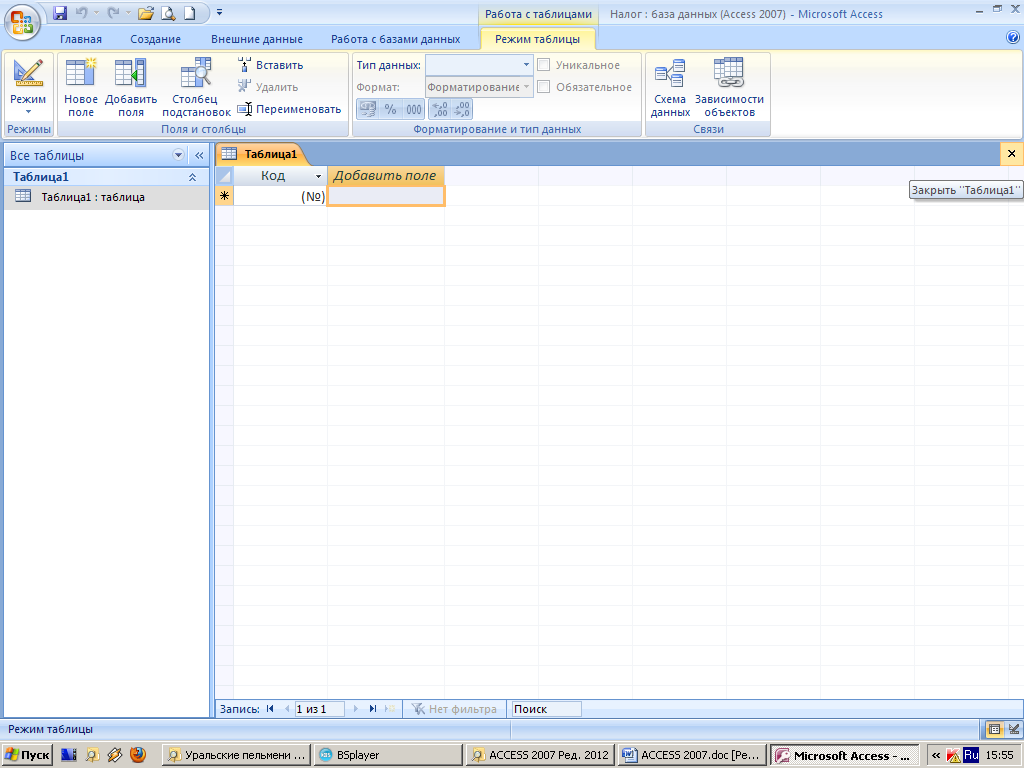Toggle Уникальное checkbox
This screenshot has height=768, width=1024.
(543, 65)
